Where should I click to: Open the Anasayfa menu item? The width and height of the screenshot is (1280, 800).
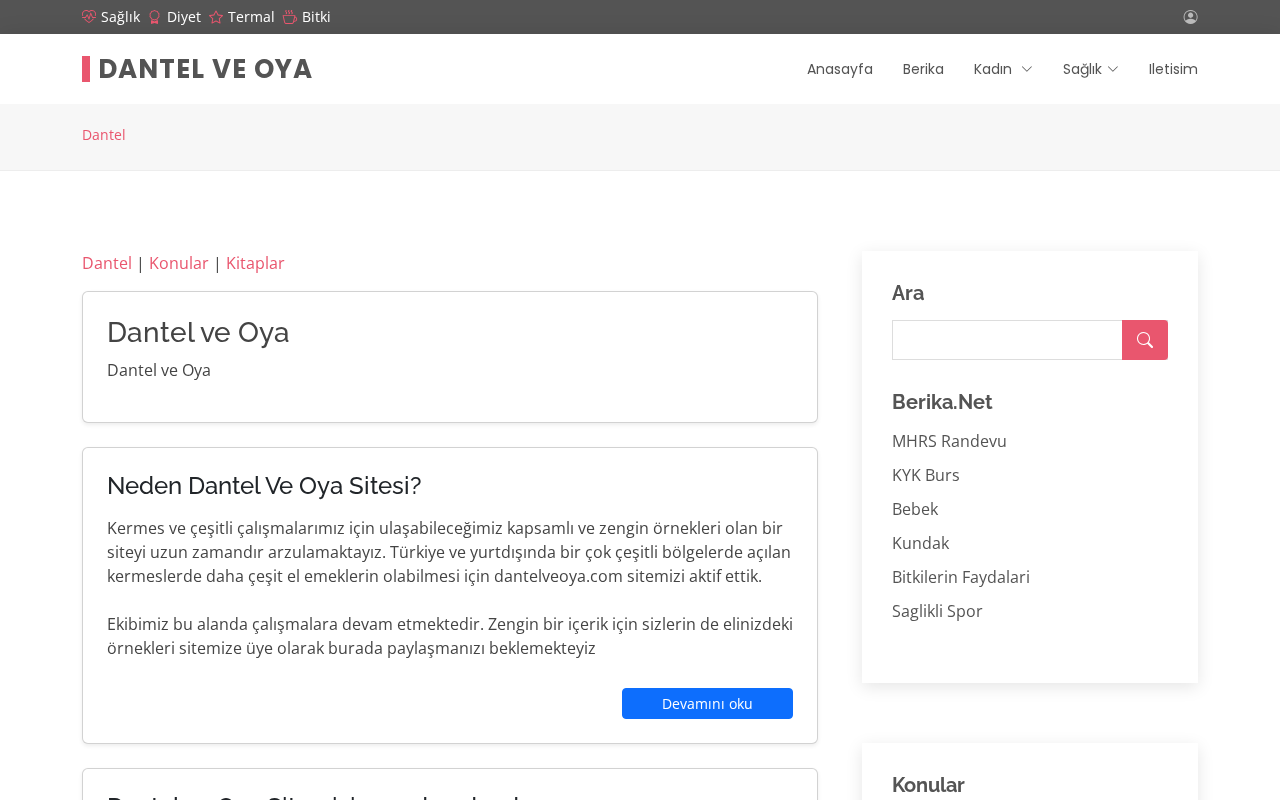tap(840, 69)
